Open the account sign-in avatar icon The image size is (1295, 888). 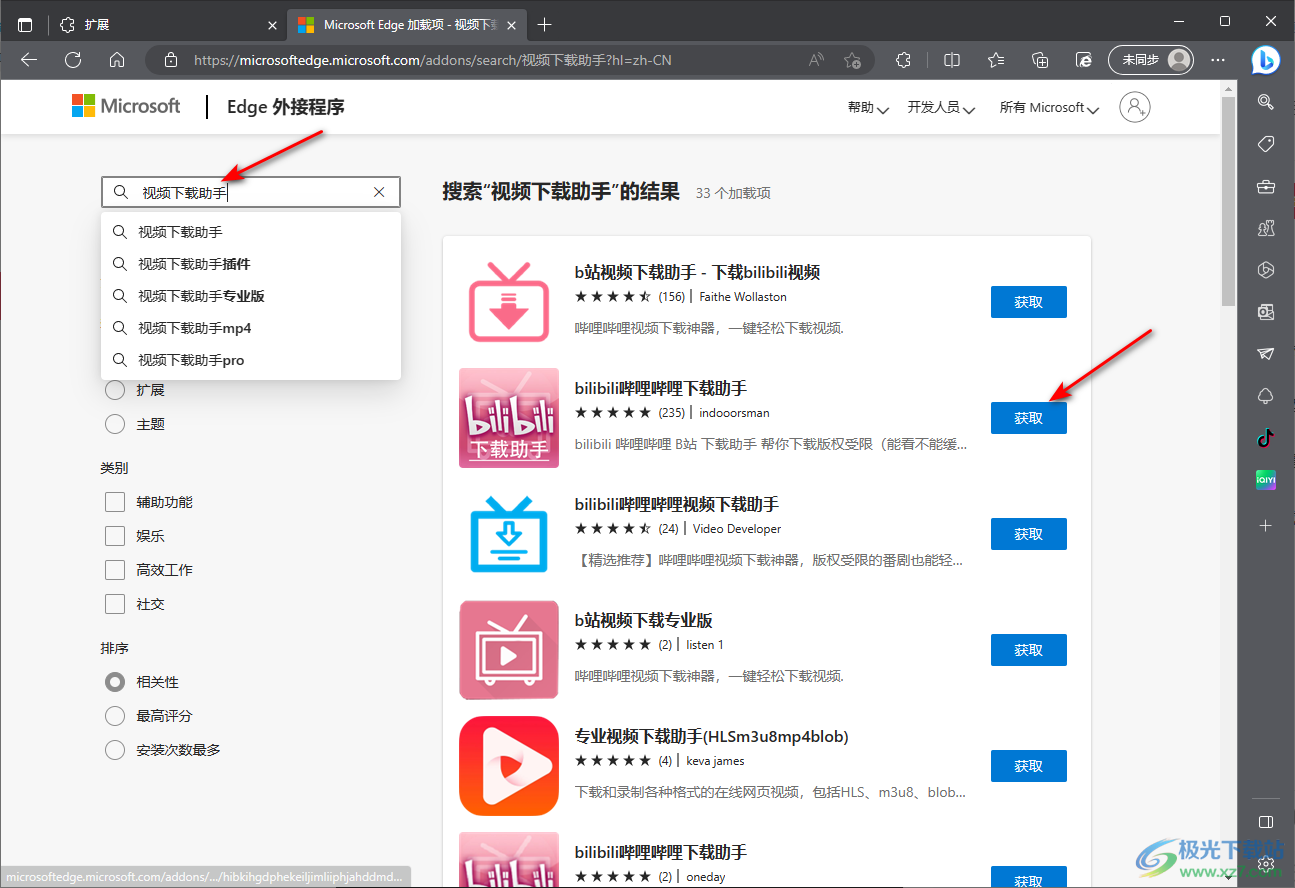(1135, 107)
